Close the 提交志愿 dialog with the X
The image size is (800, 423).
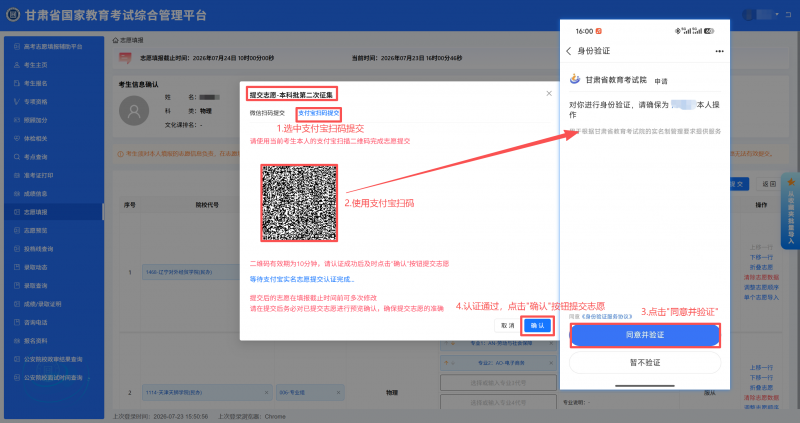549,93
